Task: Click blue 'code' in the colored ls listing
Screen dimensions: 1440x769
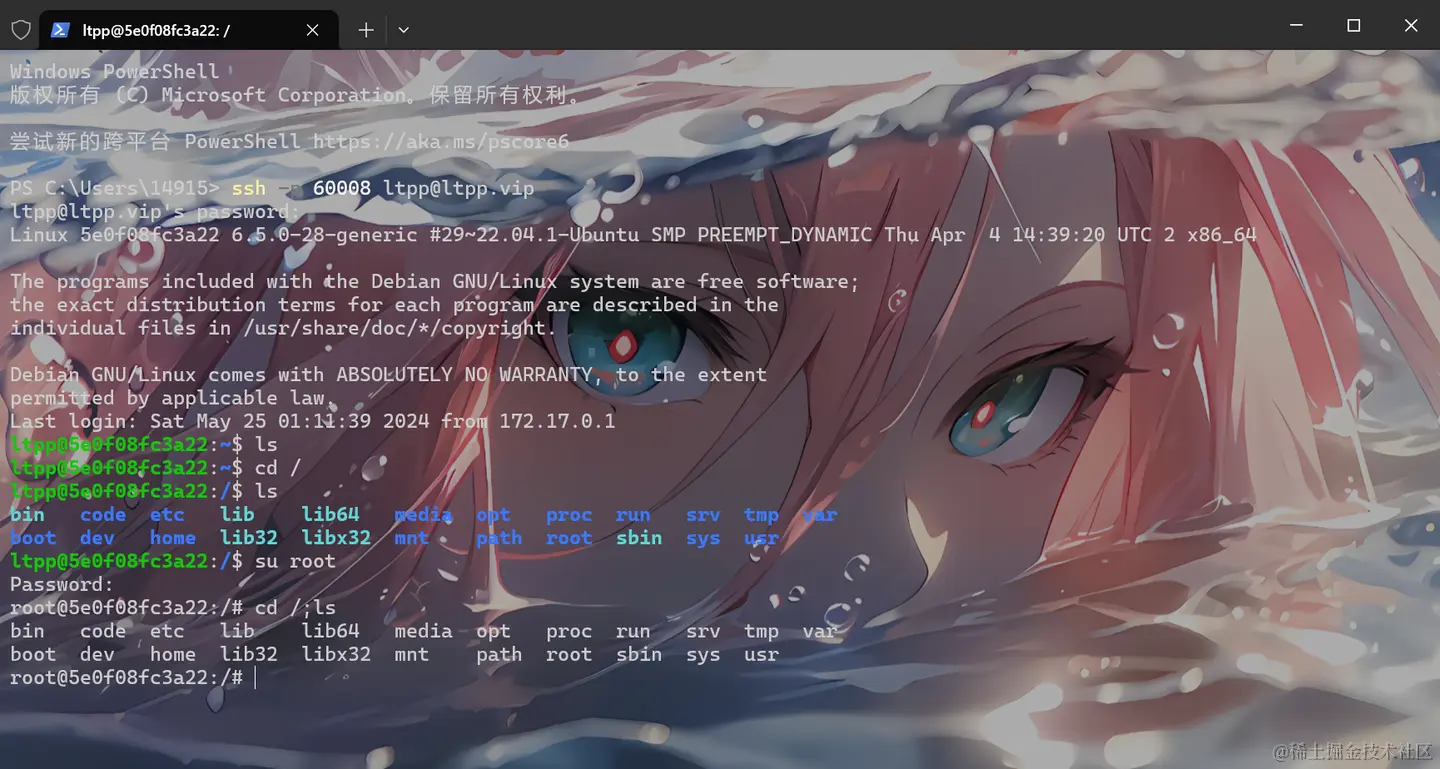Action: [103, 515]
